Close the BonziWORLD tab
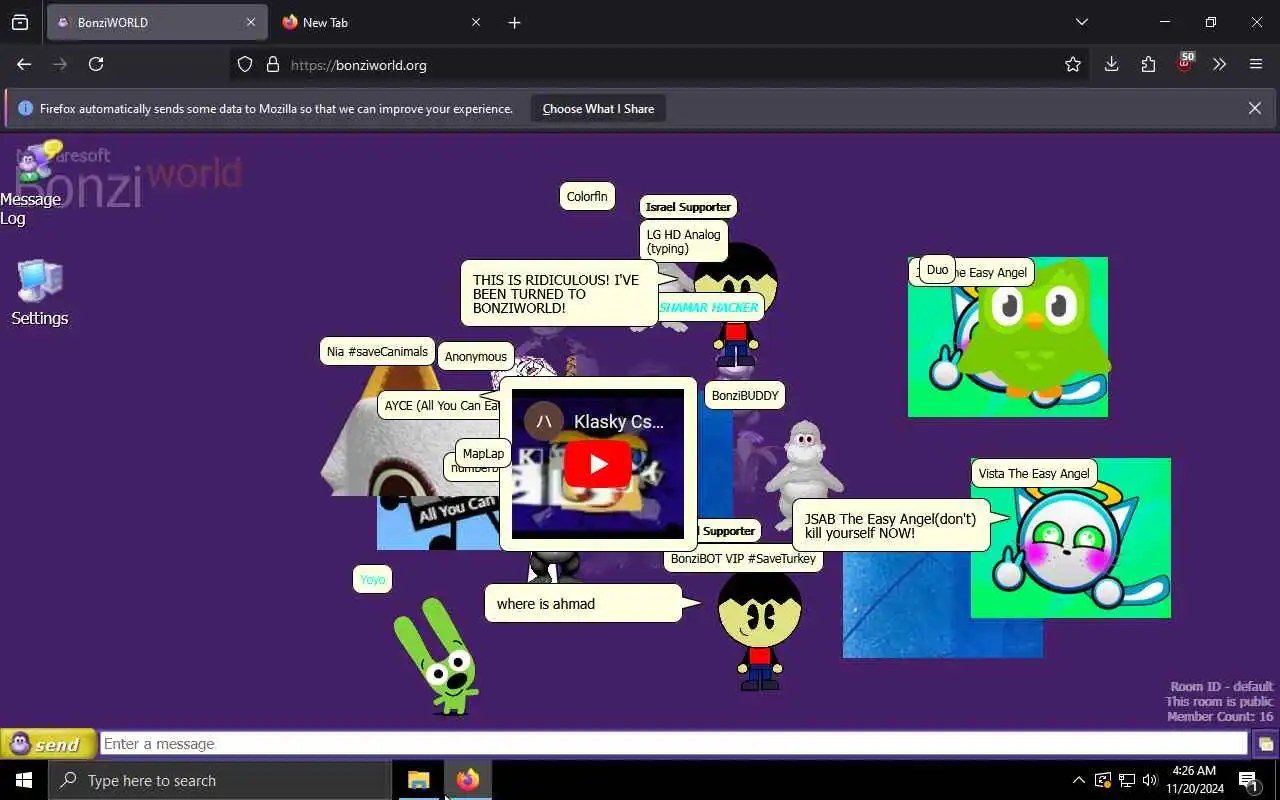 [251, 22]
